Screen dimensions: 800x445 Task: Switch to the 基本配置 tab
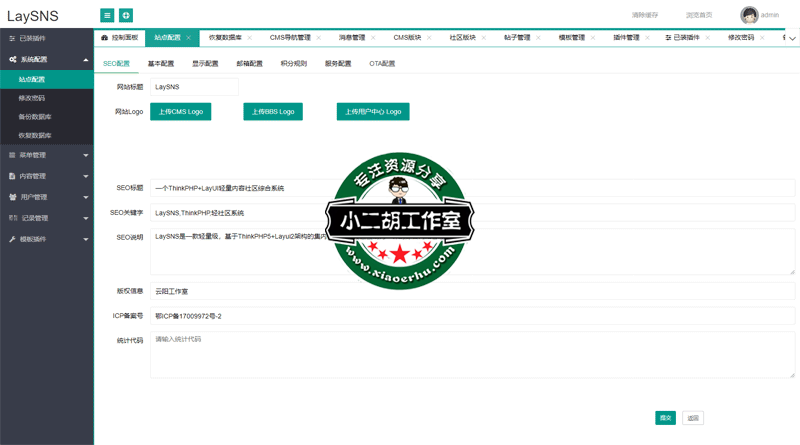pyautogui.click(x=161, y=63)
